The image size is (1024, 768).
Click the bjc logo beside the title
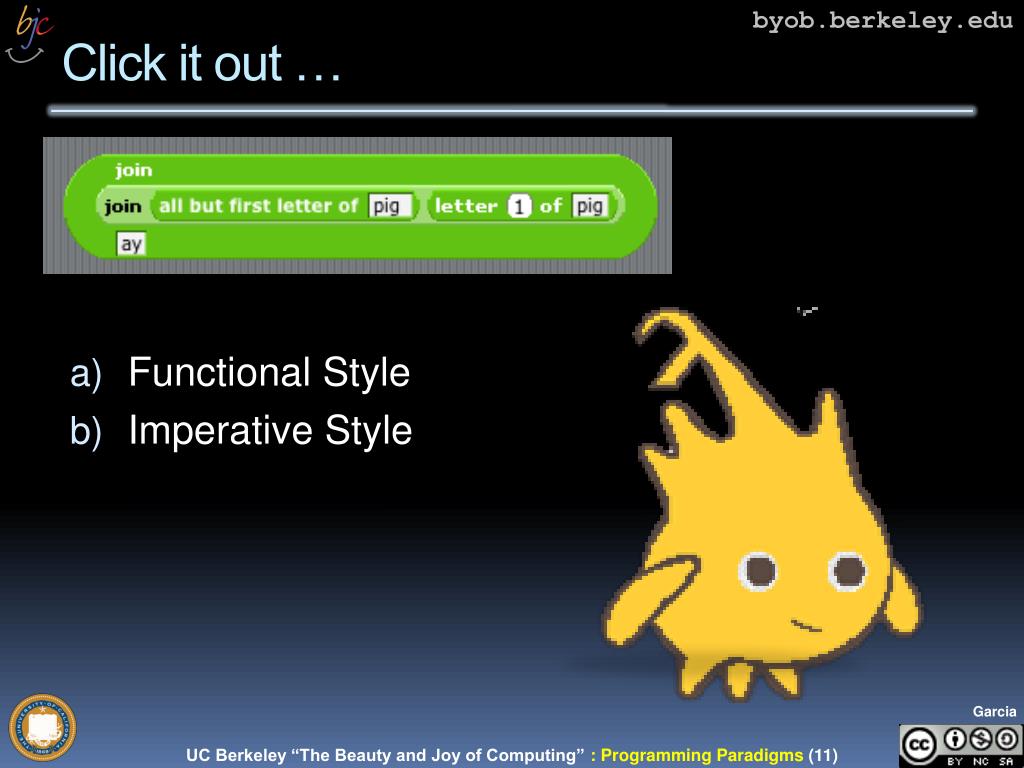coord(28,34)
